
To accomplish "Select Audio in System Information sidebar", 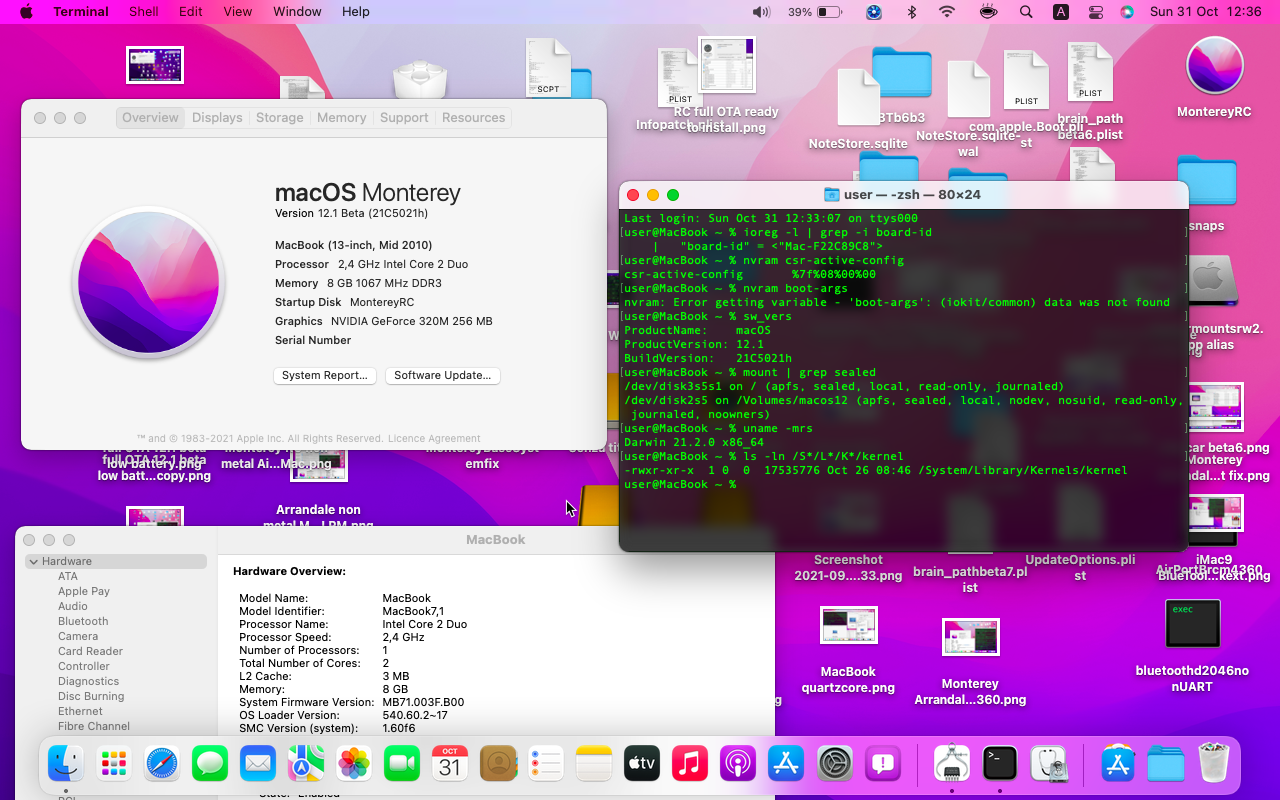I will [x=73, y=606].
